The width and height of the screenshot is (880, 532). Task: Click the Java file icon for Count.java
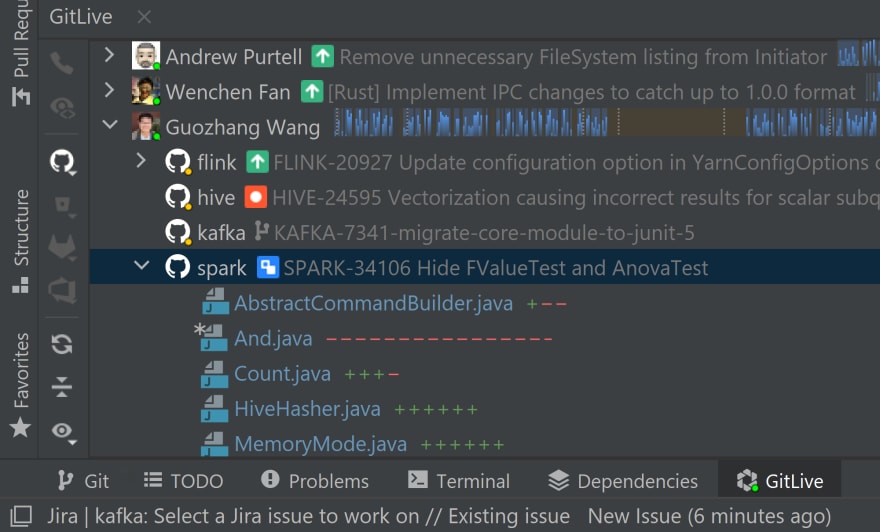tap(214, 374)
